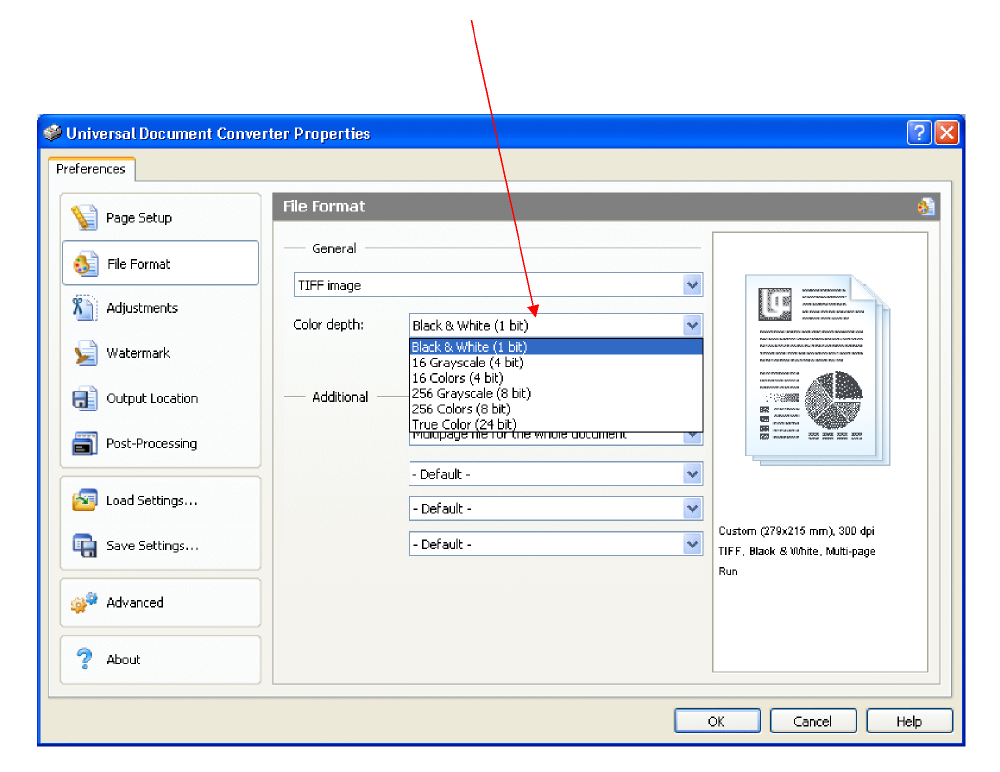Click the Watermark stamp icon
Screen dimensions: 1000x772
(x=84, y=353)
